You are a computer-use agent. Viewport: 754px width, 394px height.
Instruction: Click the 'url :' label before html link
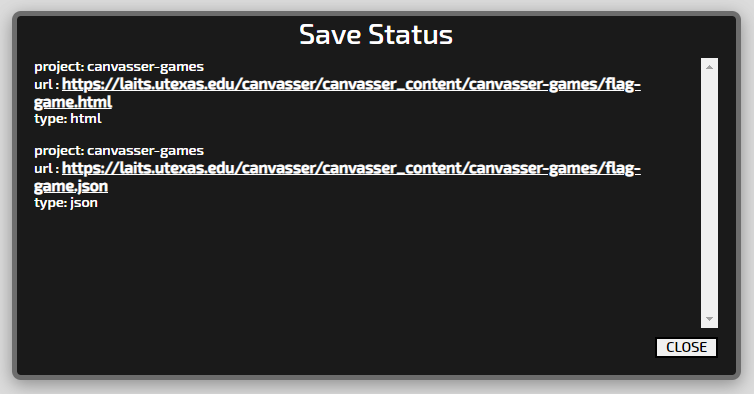coord(47,85)
